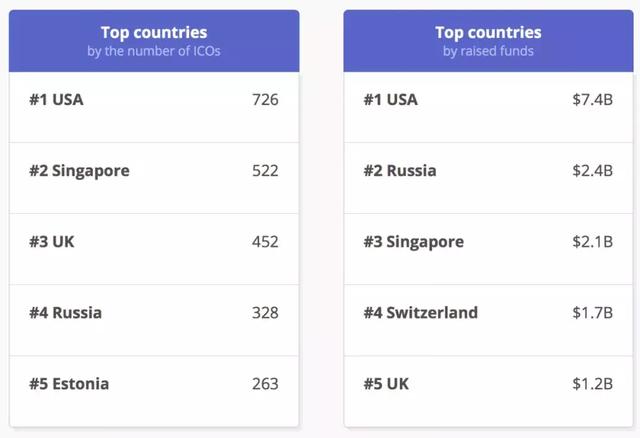Click the '#5 Estonia' row
The image size is (640, 438).
[154, 391]
